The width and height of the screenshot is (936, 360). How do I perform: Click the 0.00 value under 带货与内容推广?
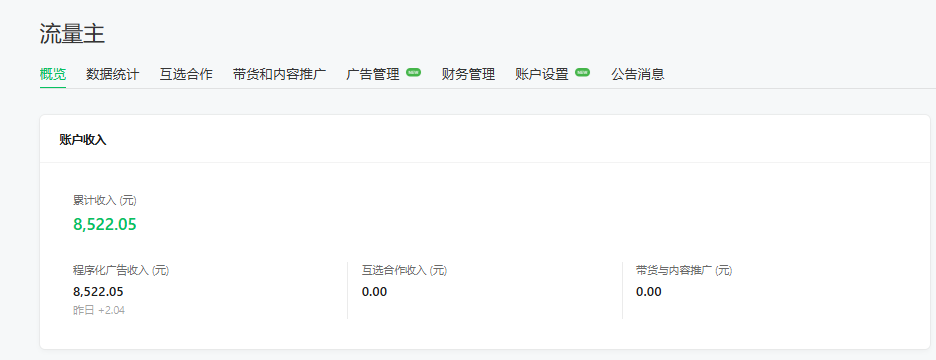649,292
